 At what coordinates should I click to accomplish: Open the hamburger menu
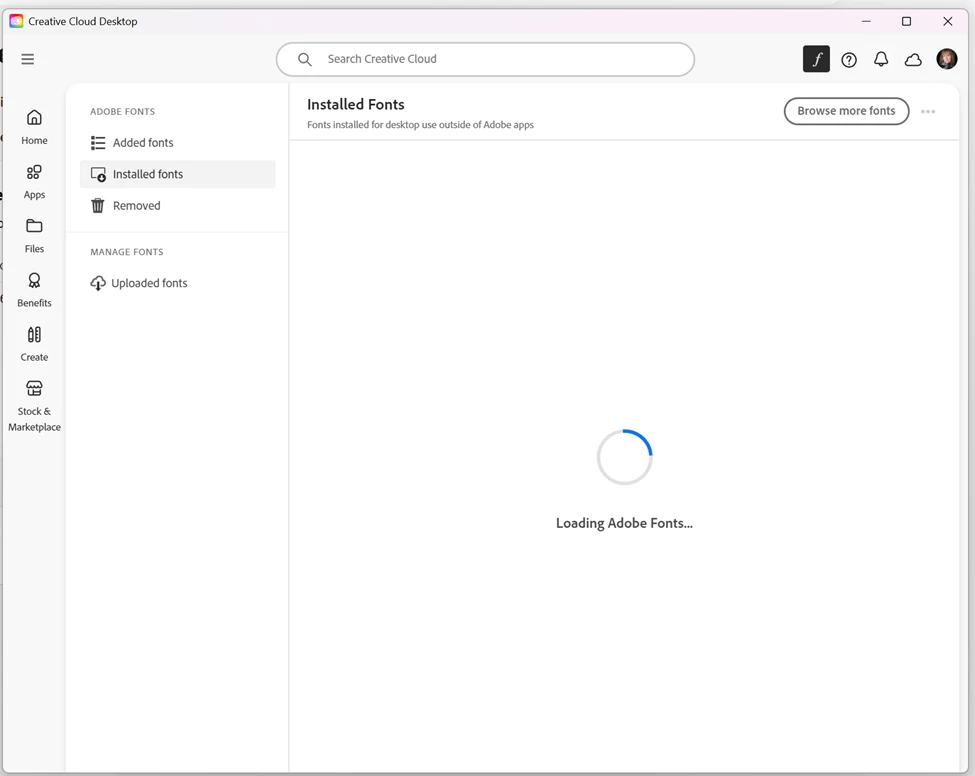pos(27,59)
